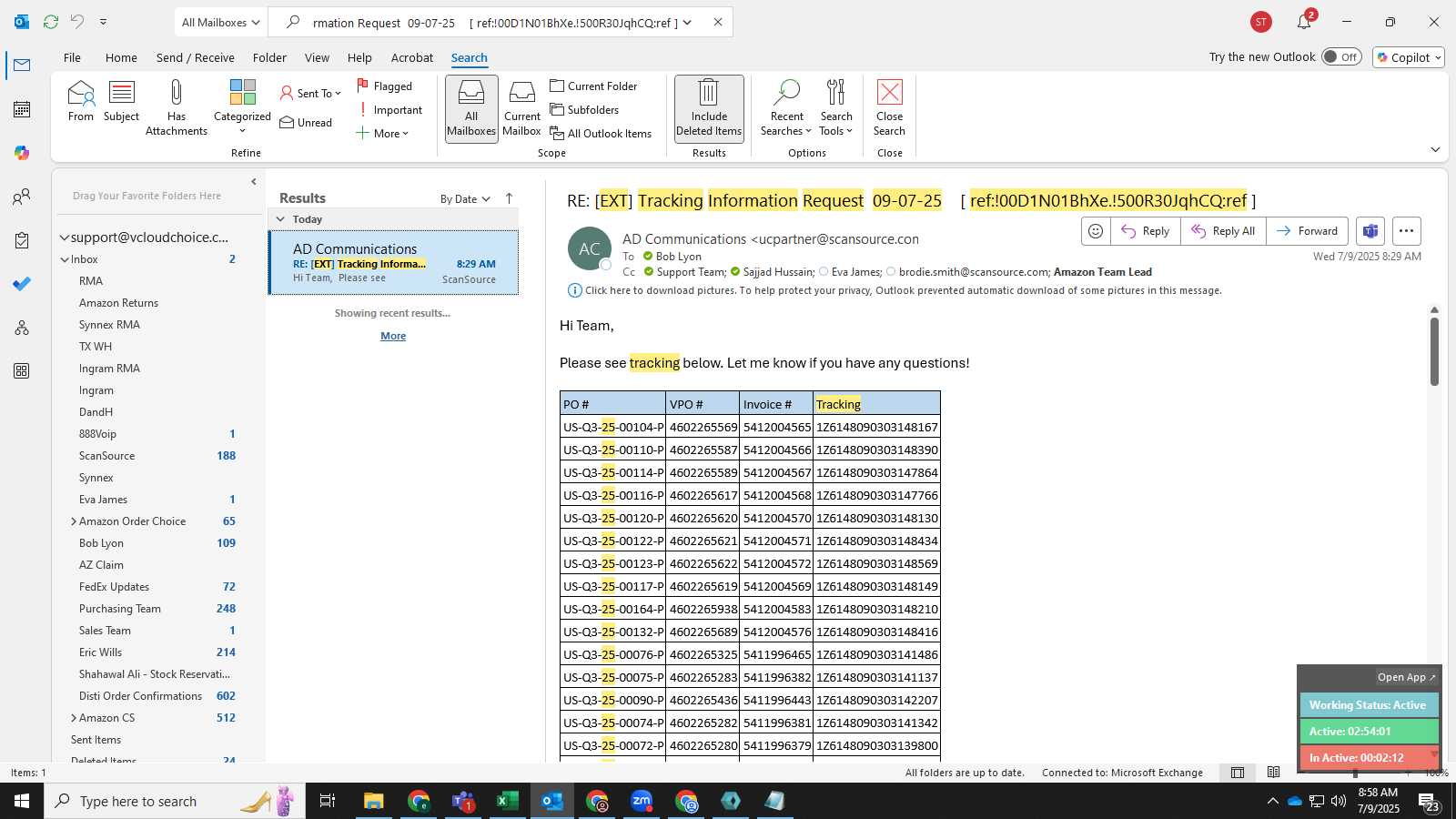Filter search by From sender
Viewport: 1456px width, 819px height.
tap(81, 101)
